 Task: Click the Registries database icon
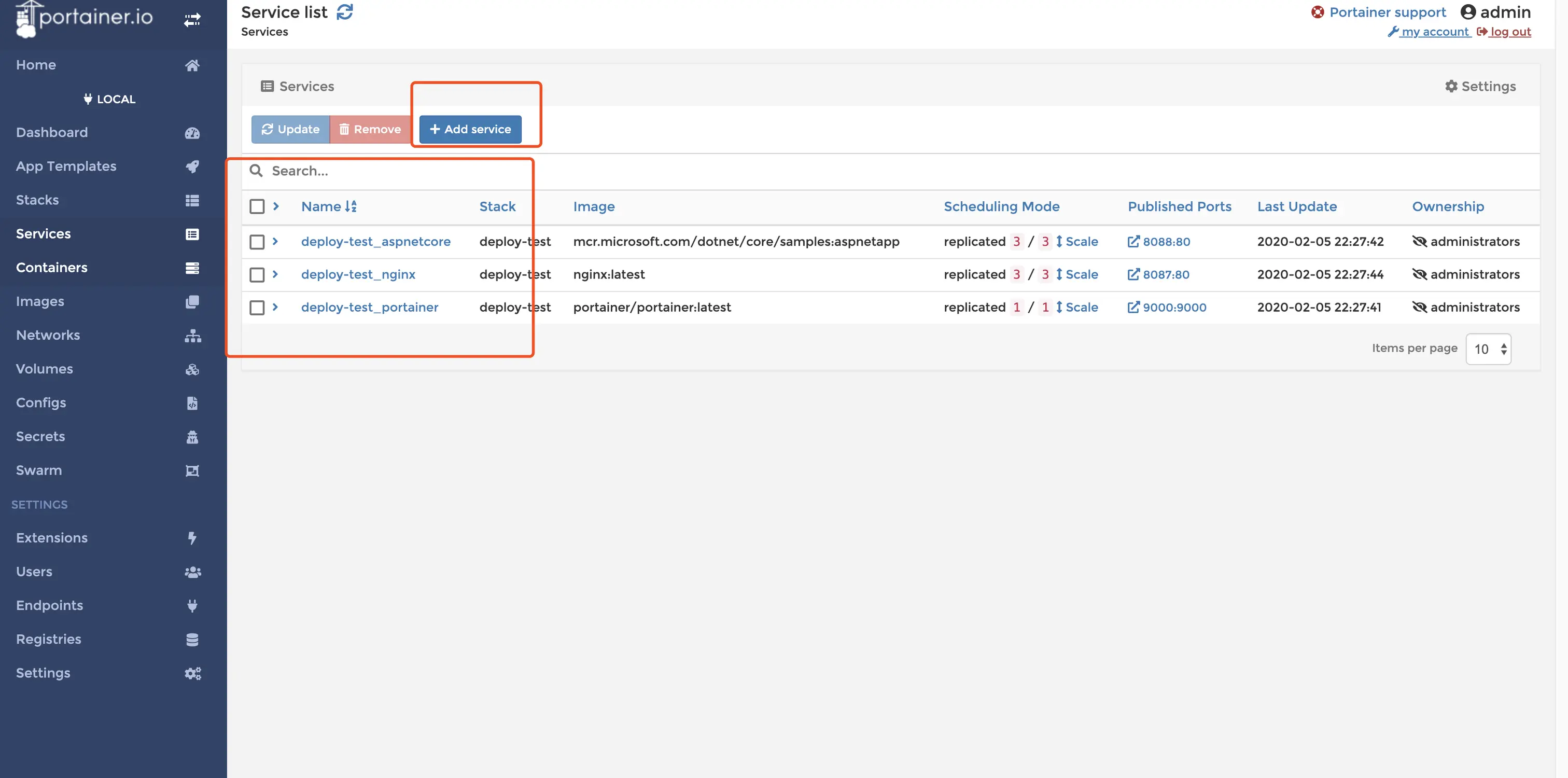tap(192, 639)
